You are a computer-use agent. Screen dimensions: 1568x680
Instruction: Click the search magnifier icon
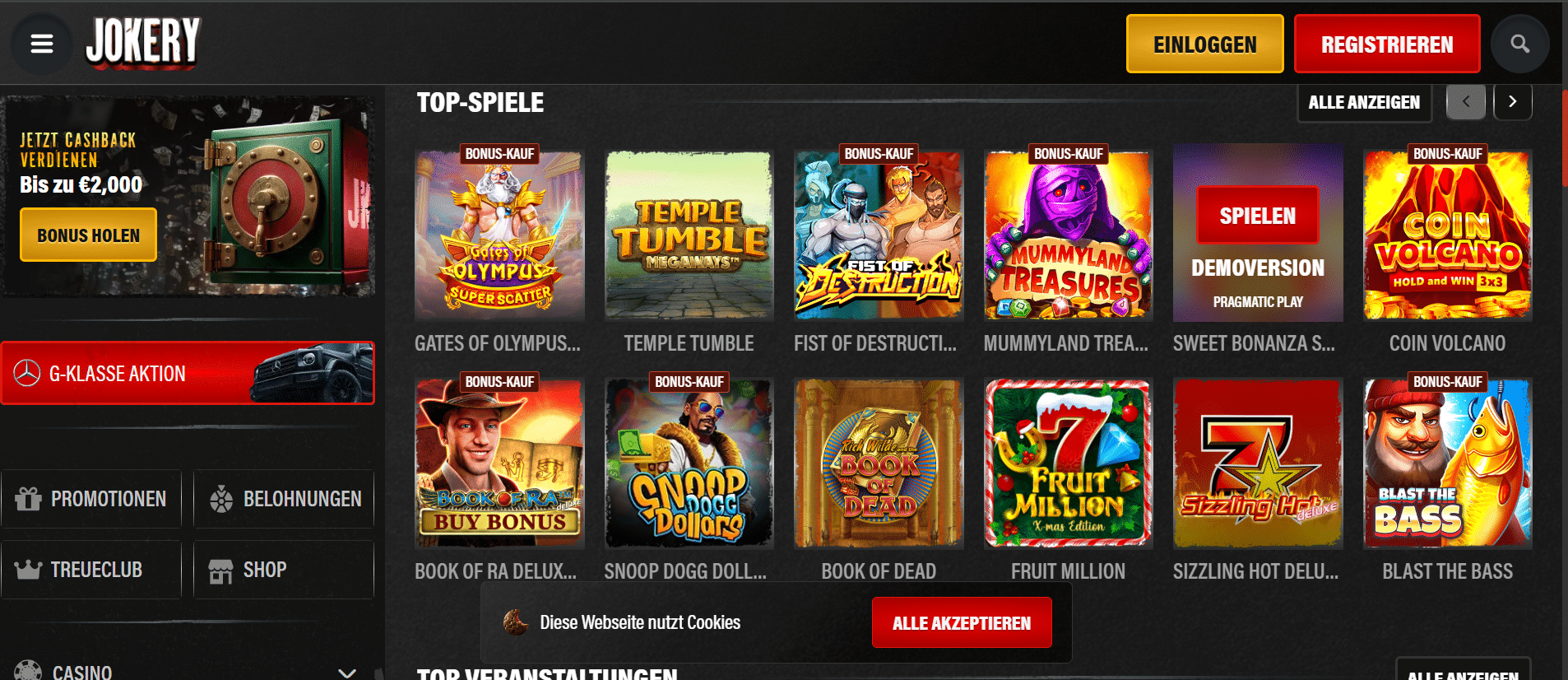[1519, 44]
